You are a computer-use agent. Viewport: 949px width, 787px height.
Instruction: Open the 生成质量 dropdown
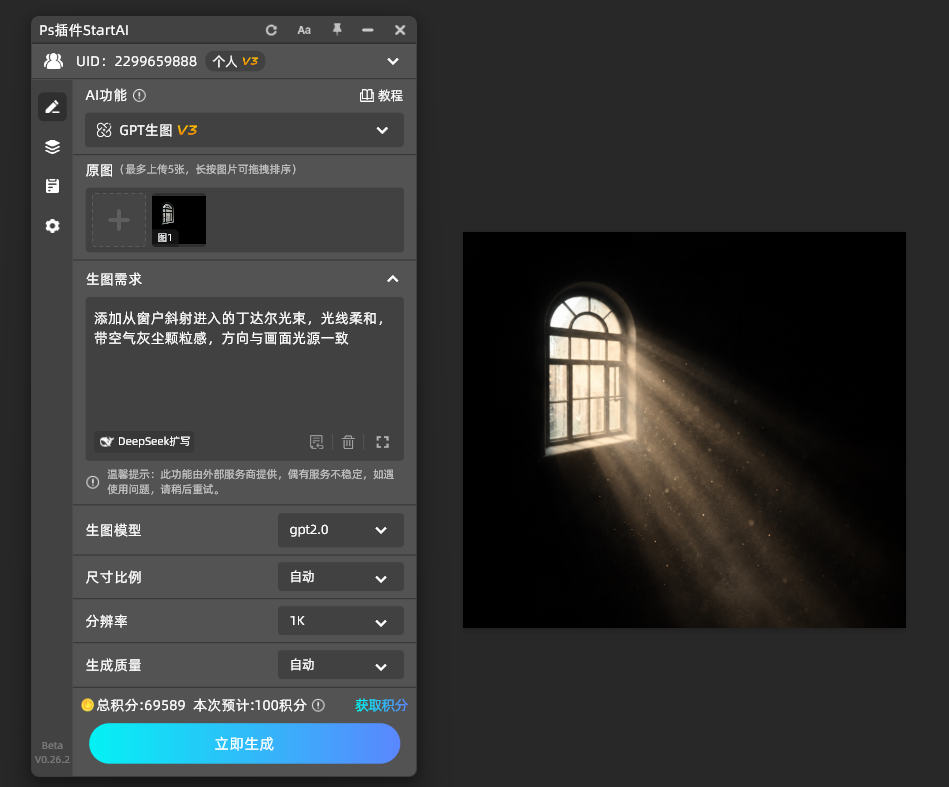click(x=341, y=665)
